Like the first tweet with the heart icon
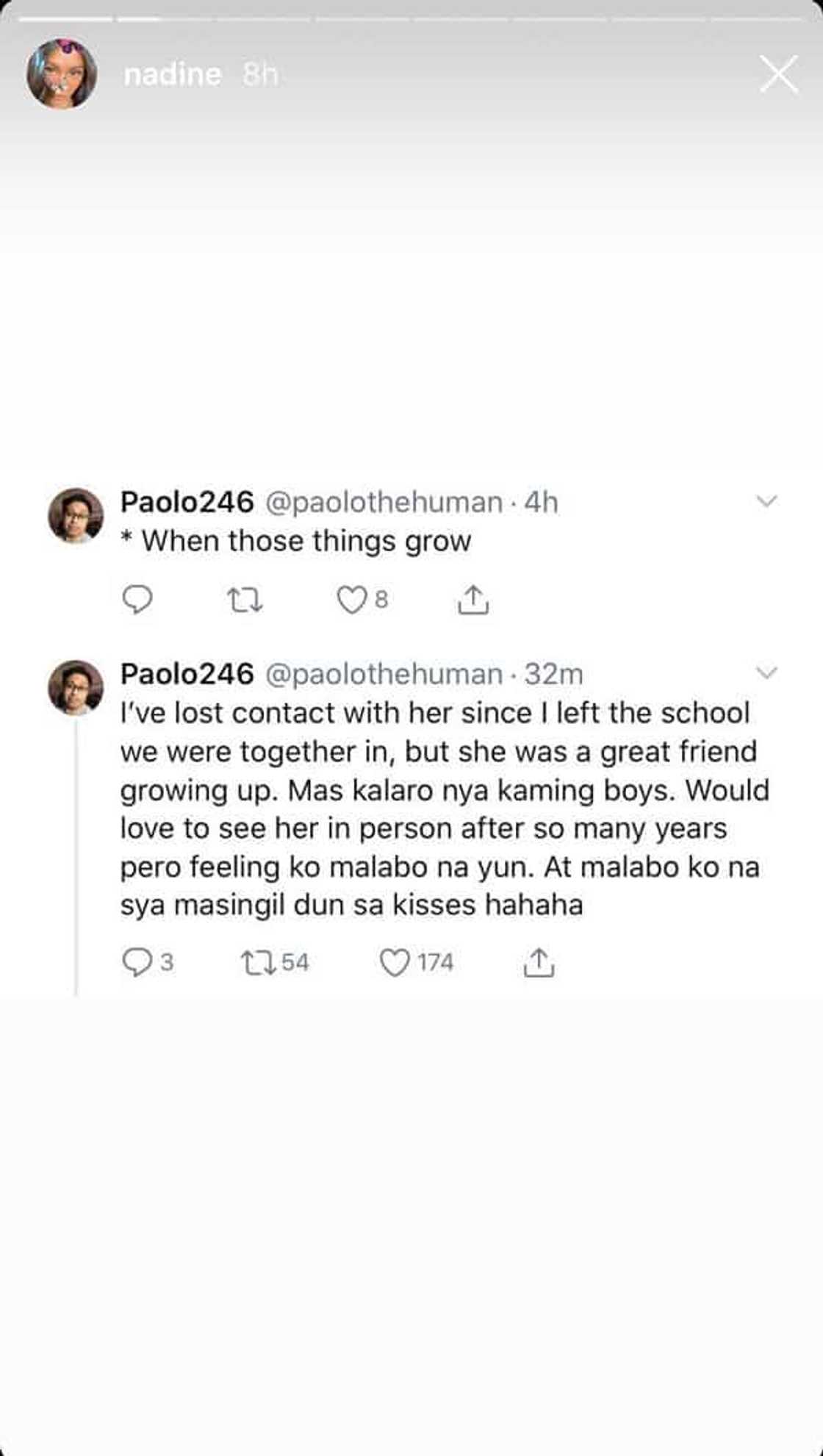The image size is (823, 1456). [x=353, y=600]
